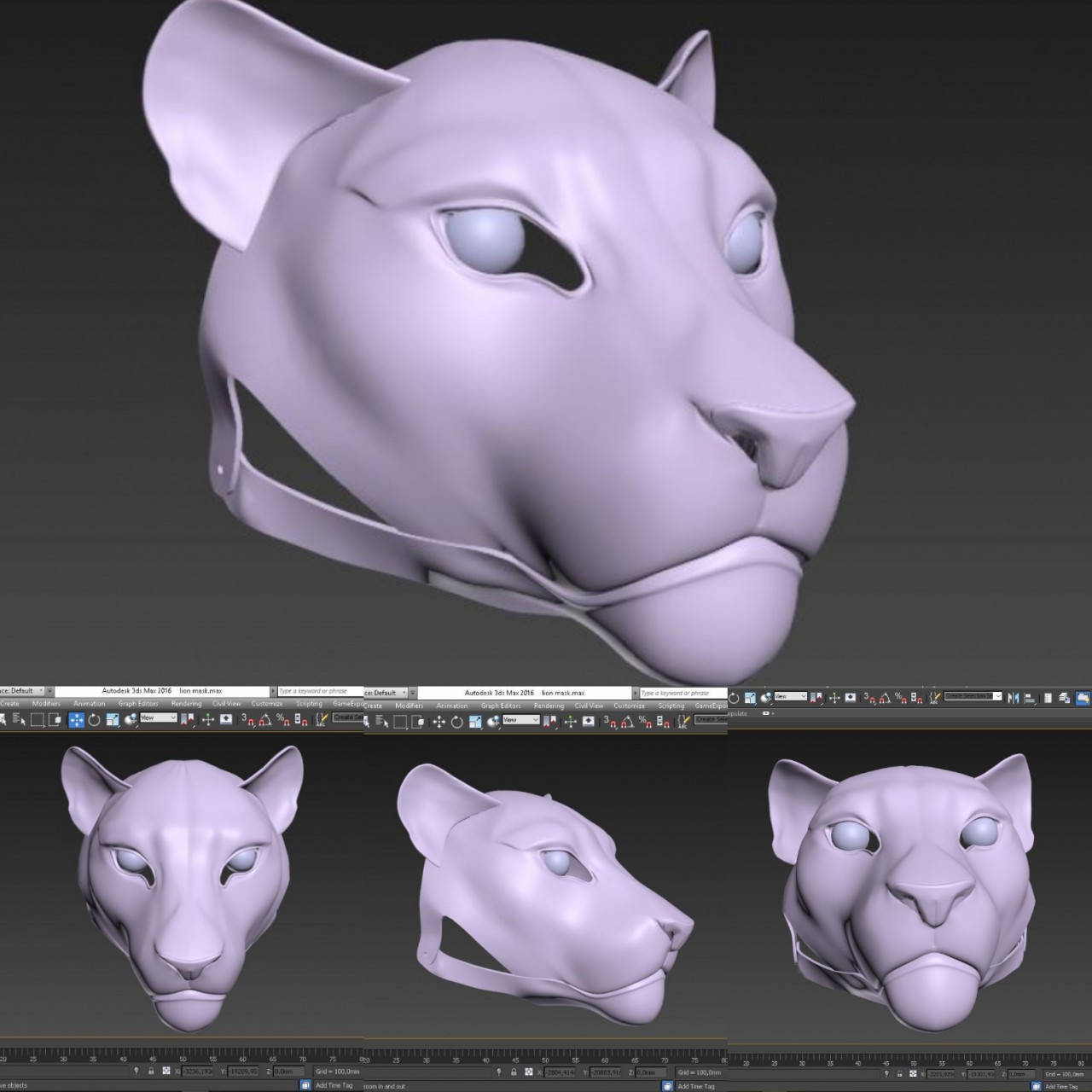
Task: Select the Scale tool in right window
Action: pos(750,698)
